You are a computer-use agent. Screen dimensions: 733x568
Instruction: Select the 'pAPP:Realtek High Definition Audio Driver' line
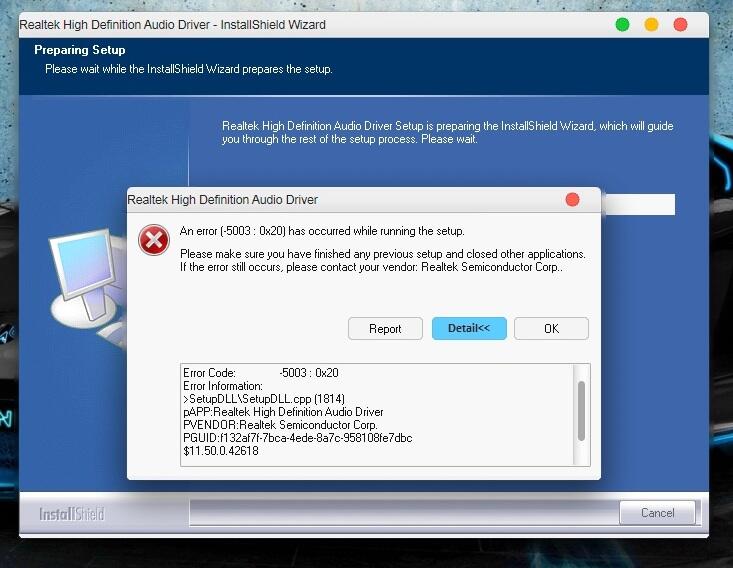[x=283, y=412]
